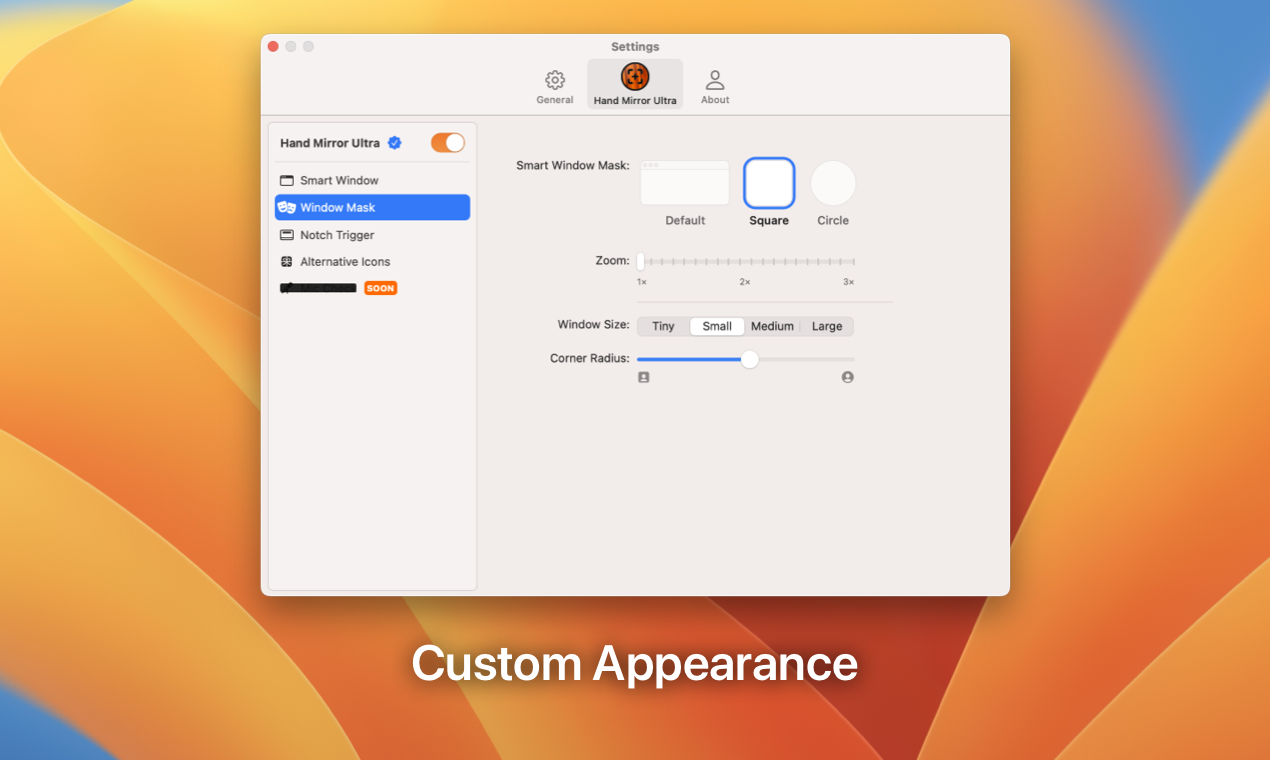The width and height of the screenshot is (1270, 760).
Task: Open Alternative Icons section
Action: point(372,262)
